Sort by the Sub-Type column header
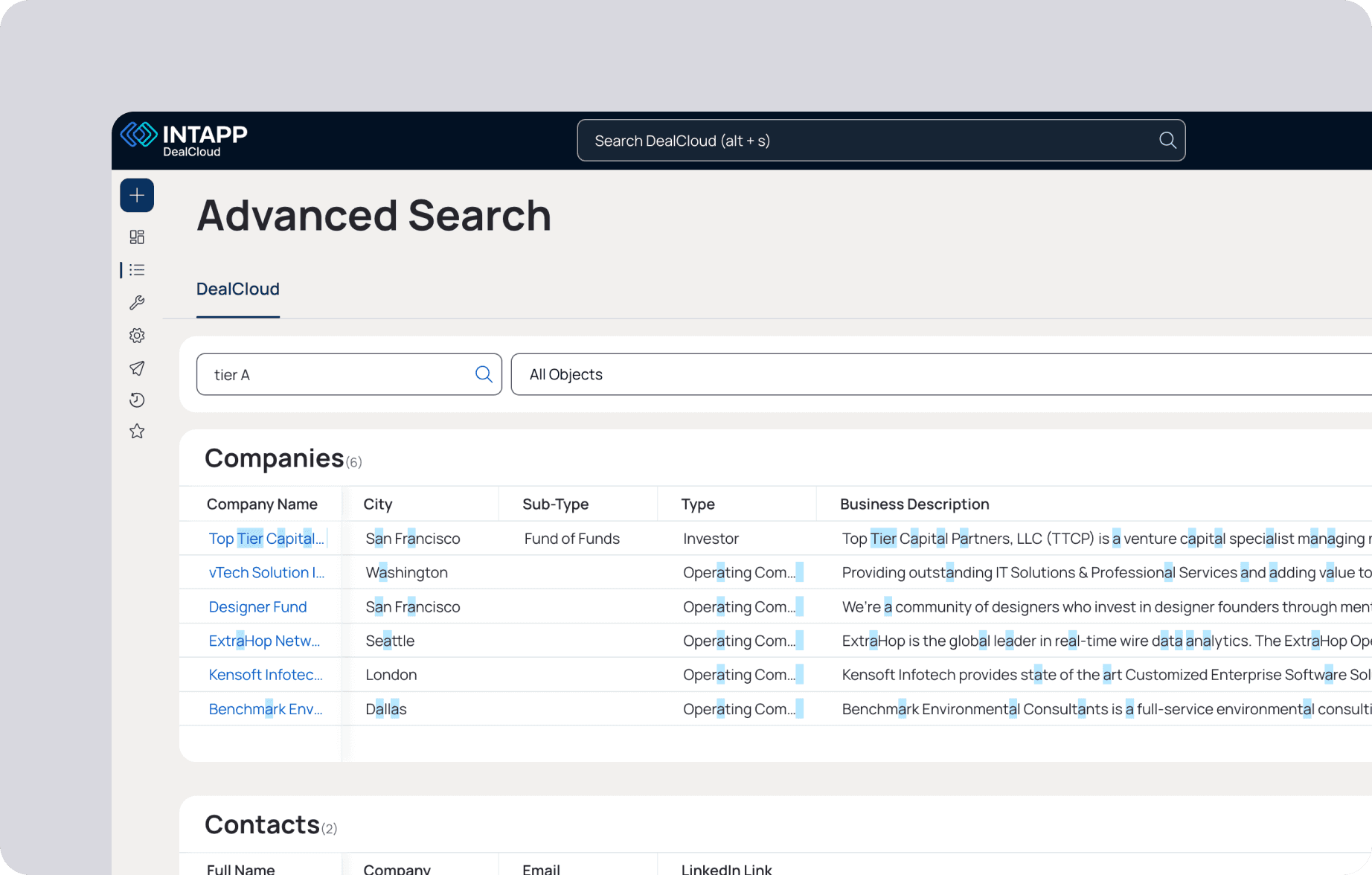The width and height of the screenshot is (1372, 875). tap(556, 504)
